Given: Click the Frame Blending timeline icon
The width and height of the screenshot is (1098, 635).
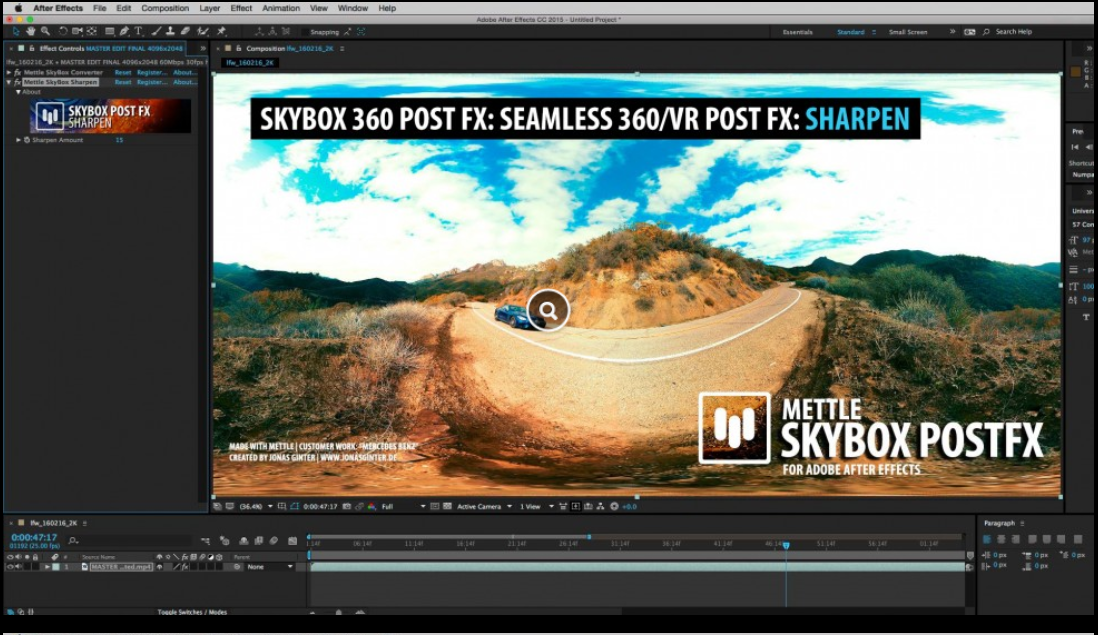Looking at the screenshot, I should click(259, 541).
